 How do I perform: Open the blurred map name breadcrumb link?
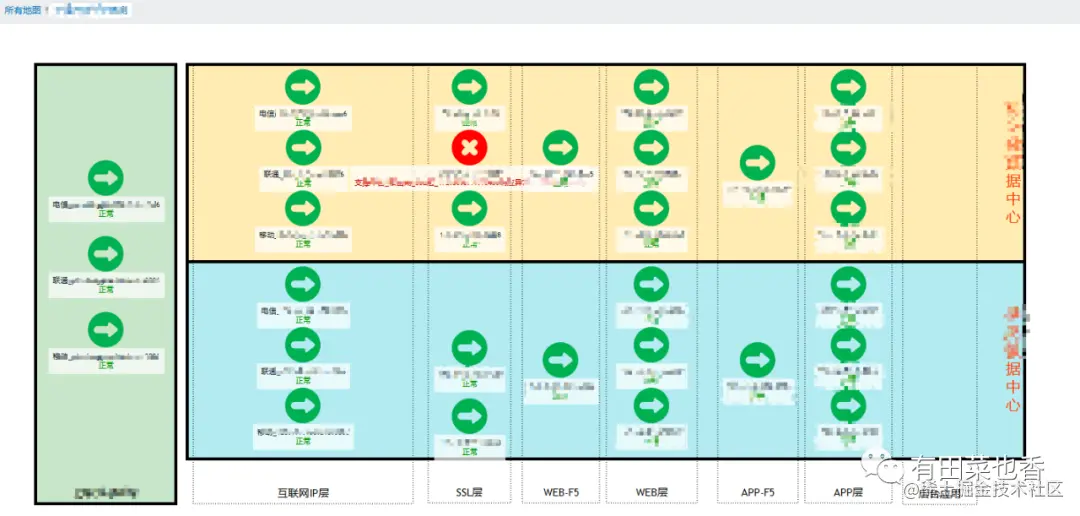[x=91, y=10]
